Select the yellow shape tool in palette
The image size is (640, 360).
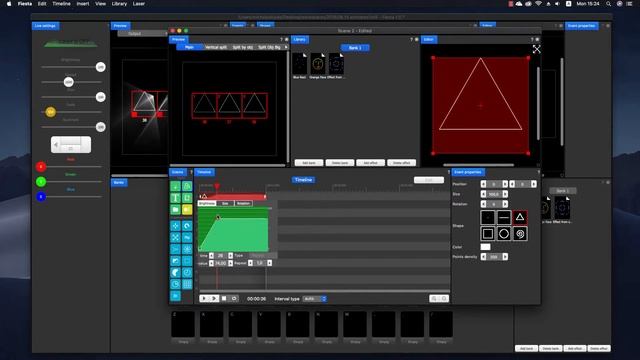pos(187,209)
